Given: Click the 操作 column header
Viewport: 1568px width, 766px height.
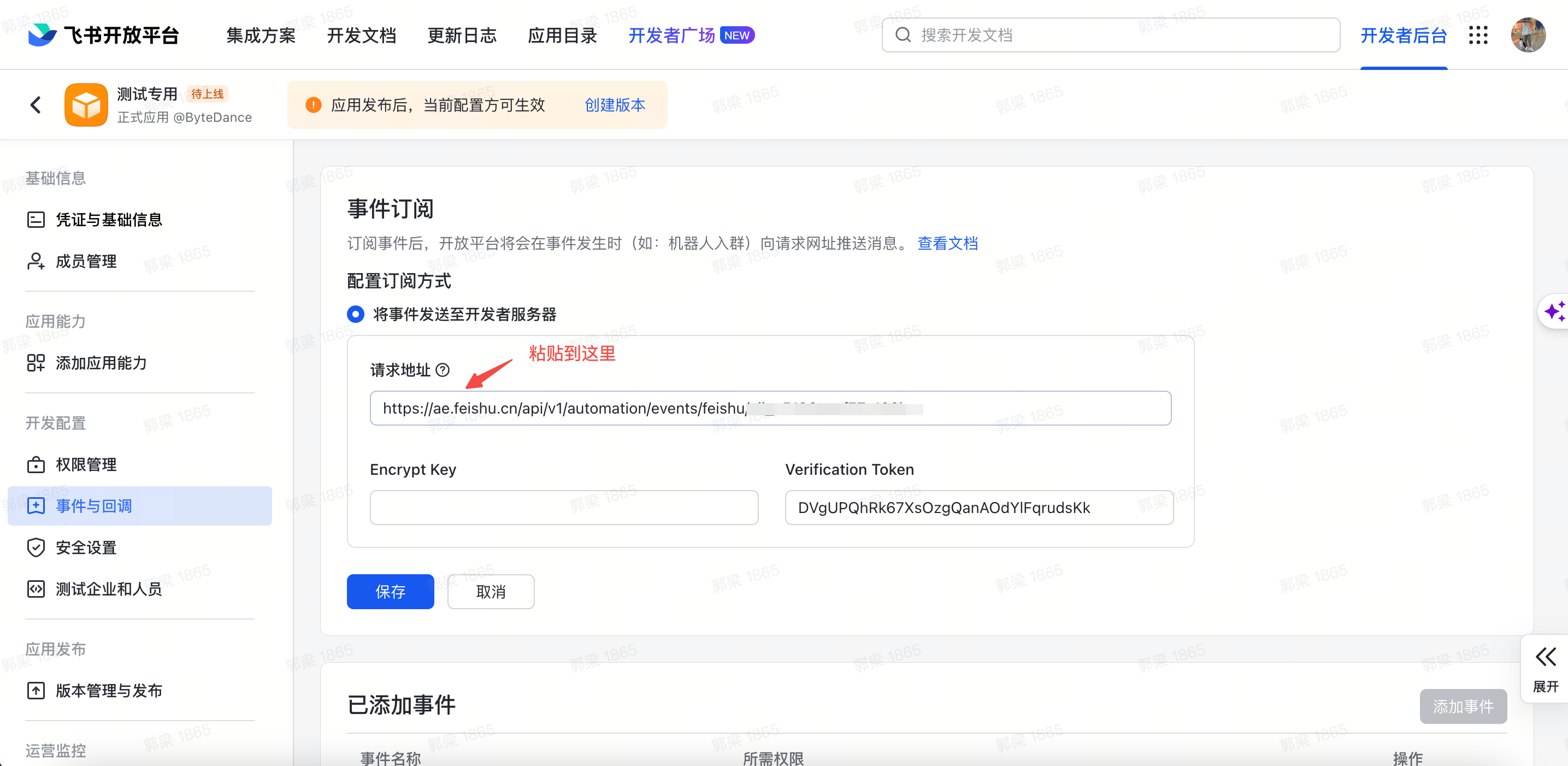Looking at the screenshot, I should coord(1407,758).
